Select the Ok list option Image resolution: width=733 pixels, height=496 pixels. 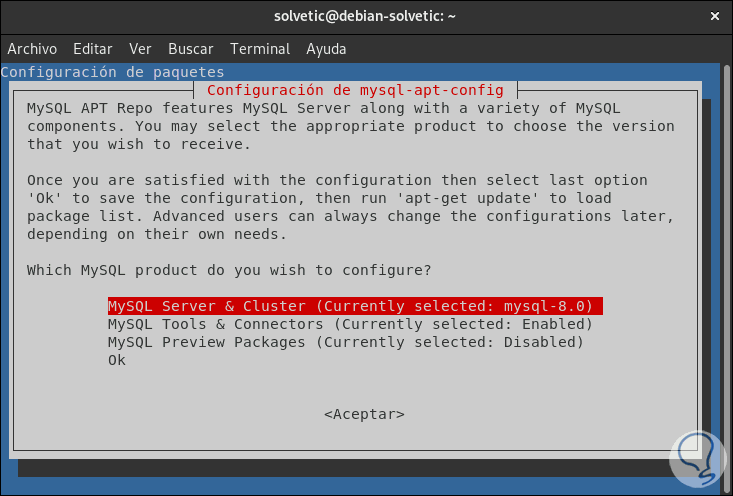tap(117, 360)
